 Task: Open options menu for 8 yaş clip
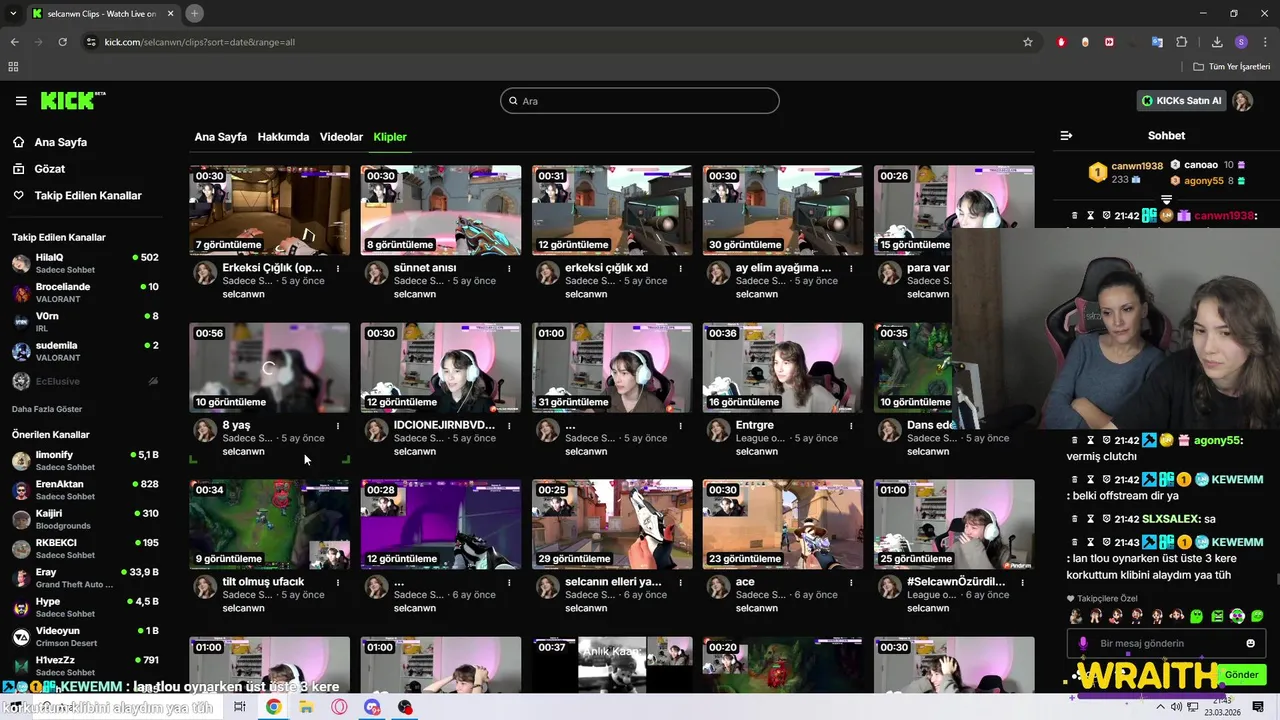338,425
